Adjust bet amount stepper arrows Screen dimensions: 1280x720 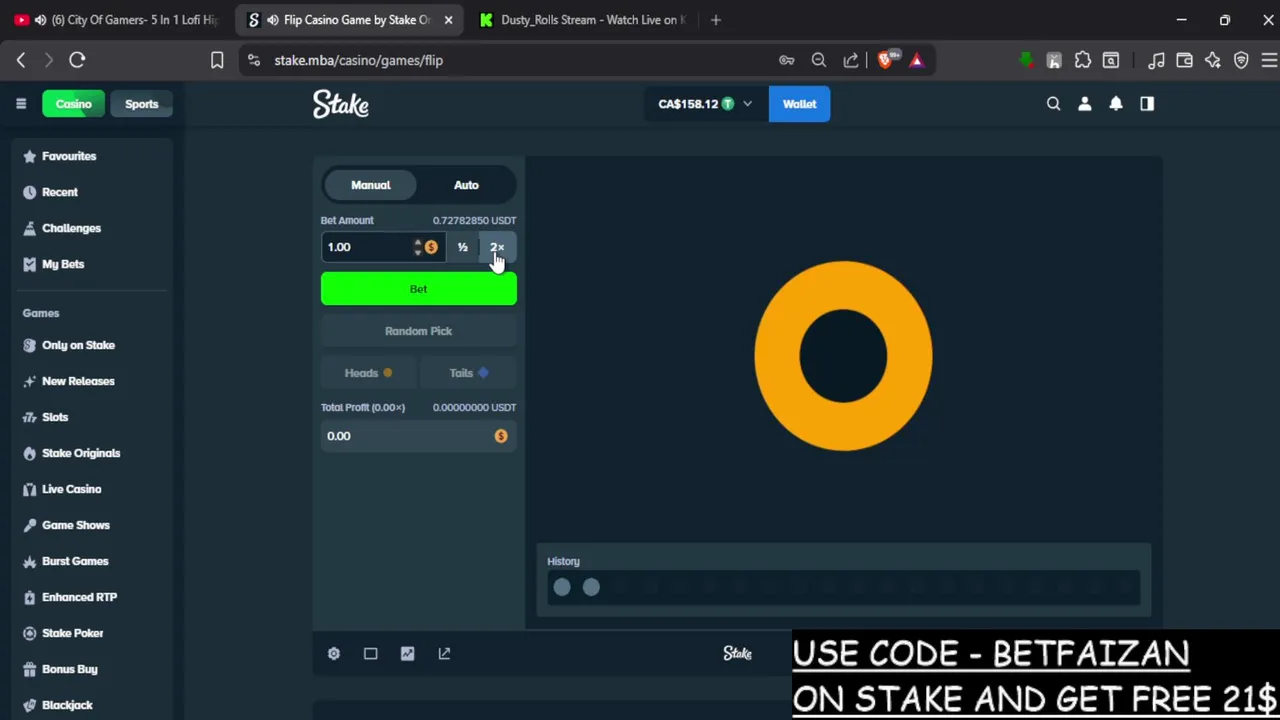tap(418, 247)
